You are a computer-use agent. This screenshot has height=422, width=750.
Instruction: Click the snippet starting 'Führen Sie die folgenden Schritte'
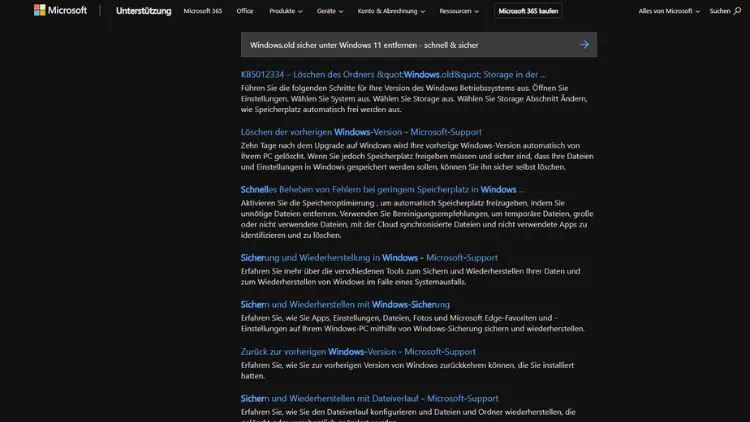[414, 99]
